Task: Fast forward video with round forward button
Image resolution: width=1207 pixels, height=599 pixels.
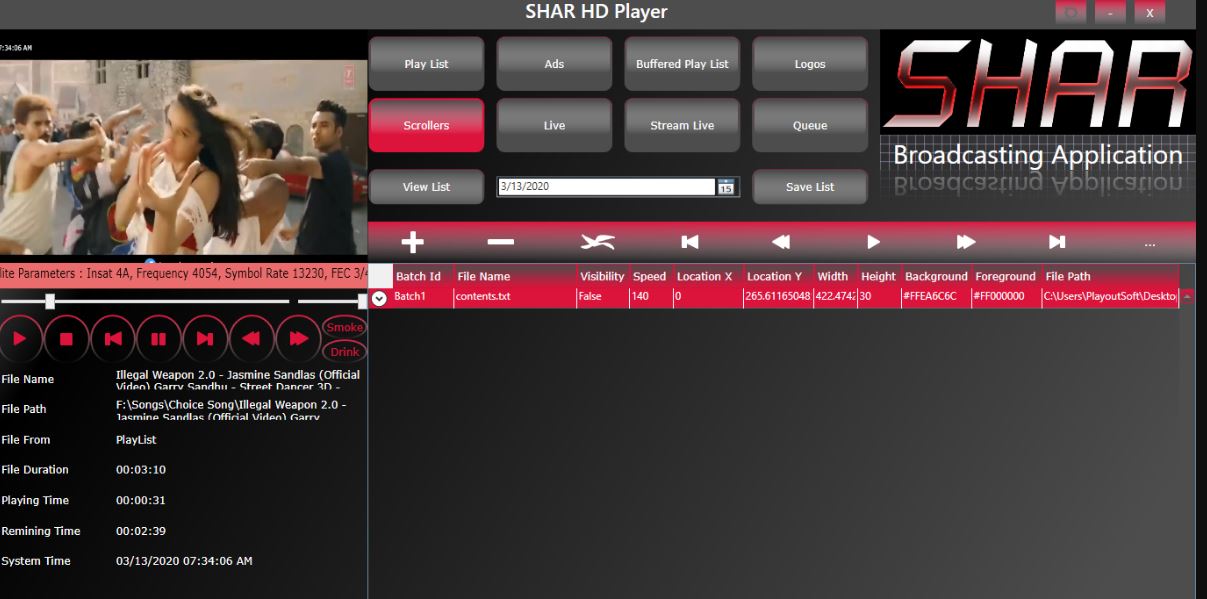Action: (297, 339)
